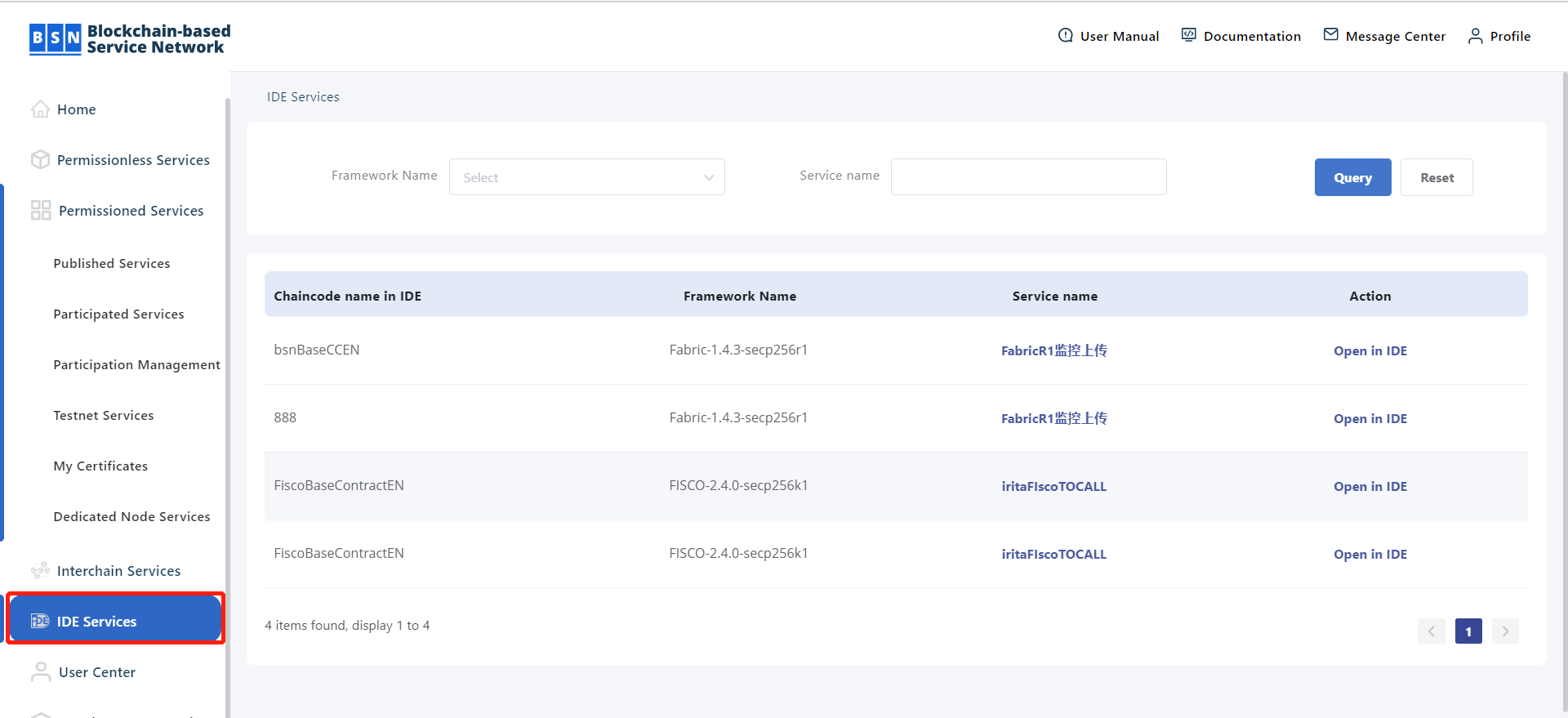Click the next page arrow
This screenshot has height=718, width=1568.
pos(1505,631)
